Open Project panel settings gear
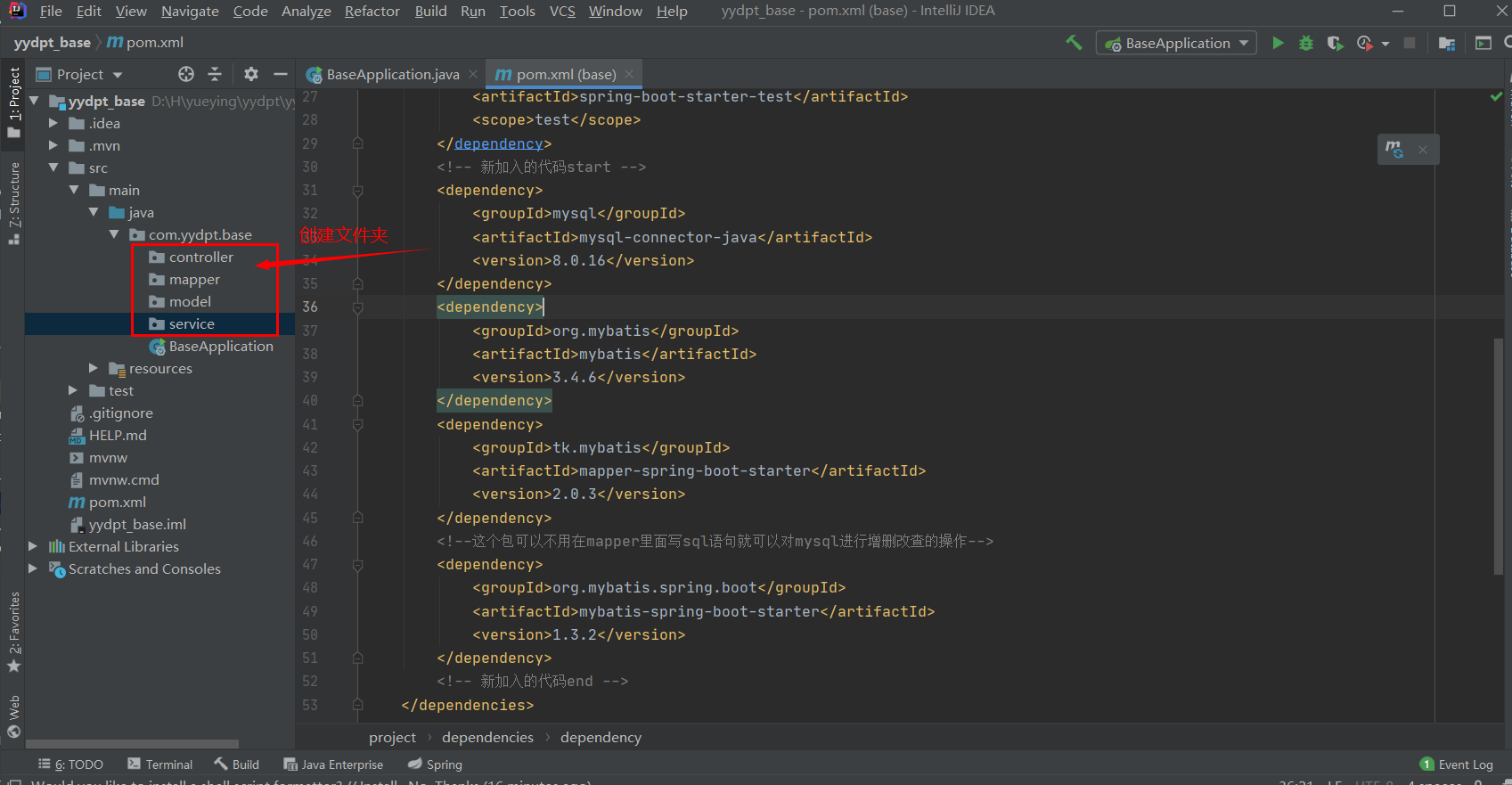This screenshot has width=1512, height=785. click(x=251, y=74)
